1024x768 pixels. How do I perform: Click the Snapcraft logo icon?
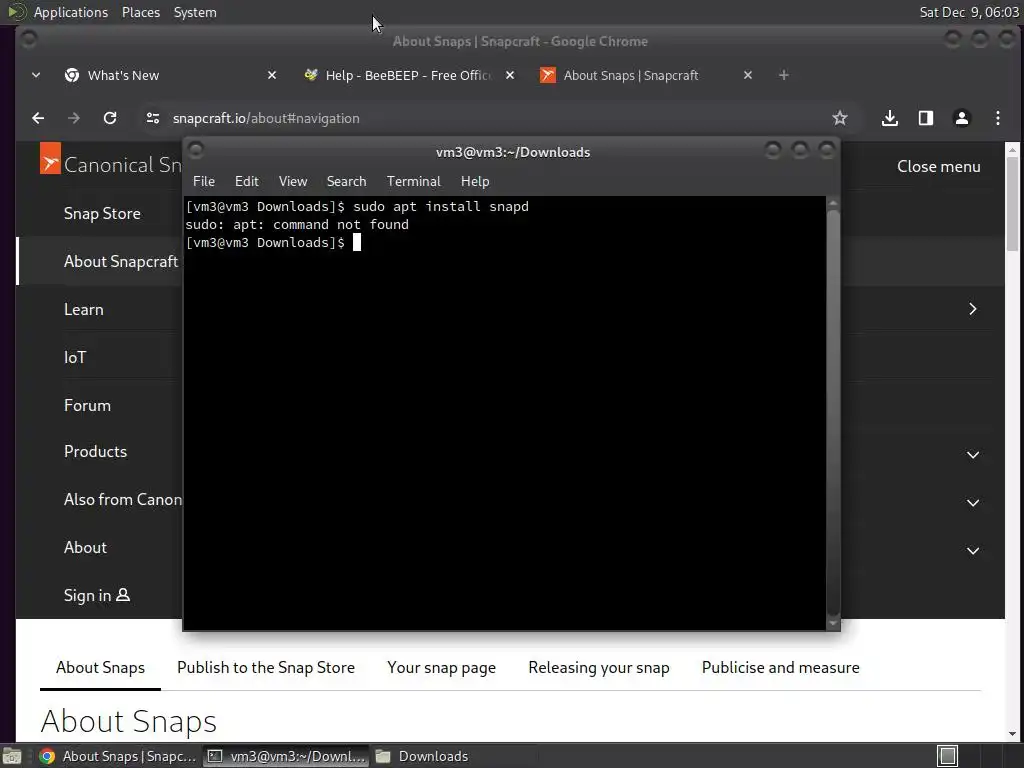point(50,159)
